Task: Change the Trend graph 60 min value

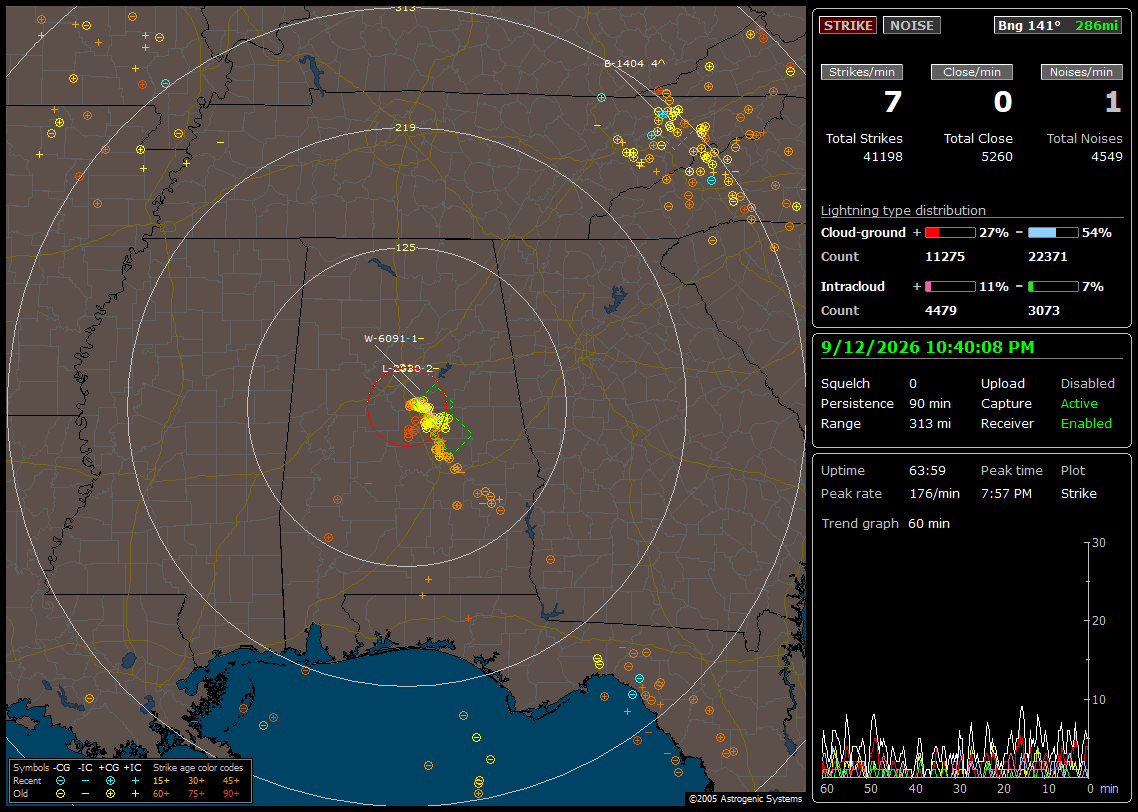Action: click(x=928, y=523)
